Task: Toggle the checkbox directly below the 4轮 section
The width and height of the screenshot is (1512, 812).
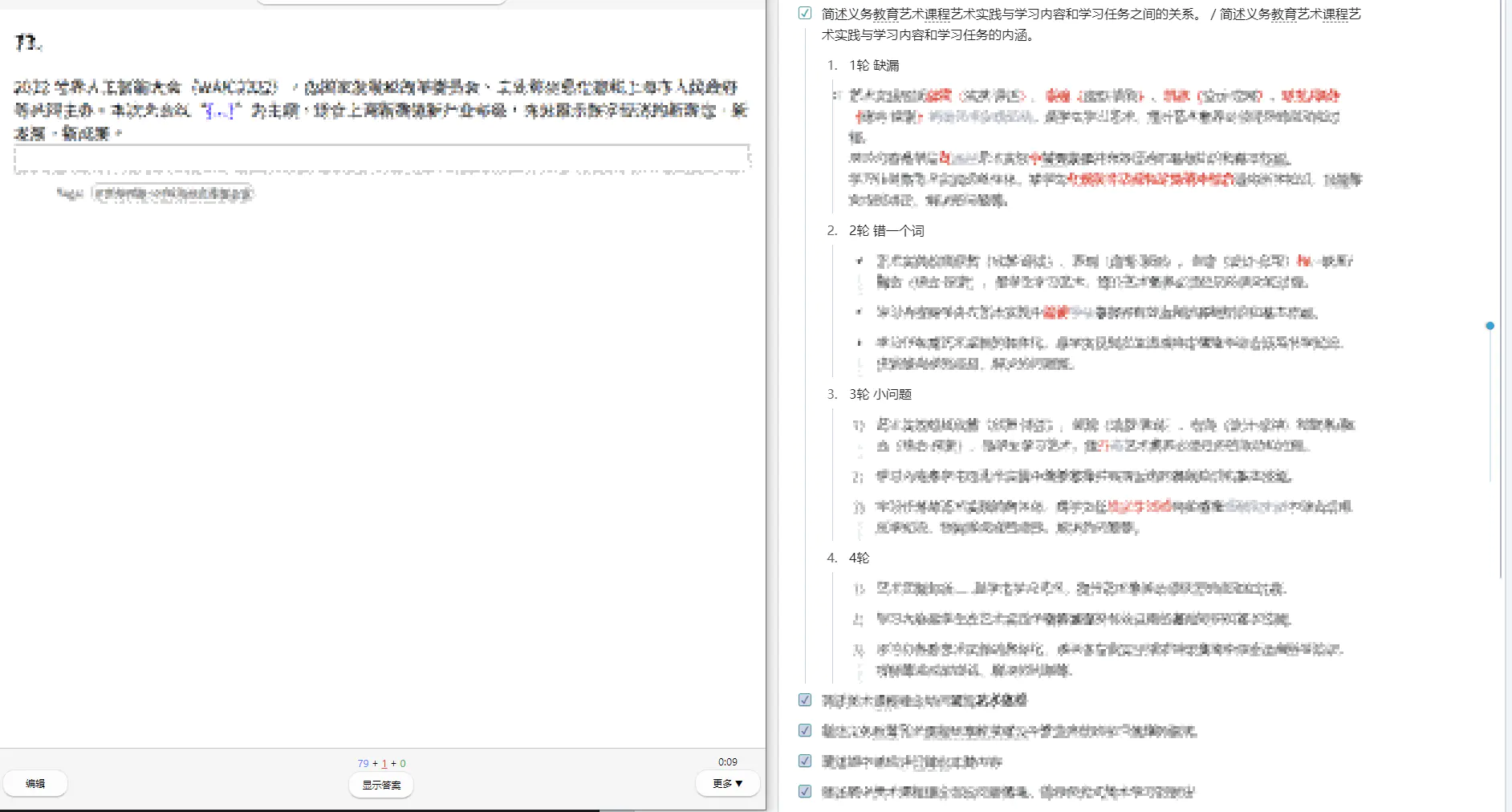Action: [805, 700]
